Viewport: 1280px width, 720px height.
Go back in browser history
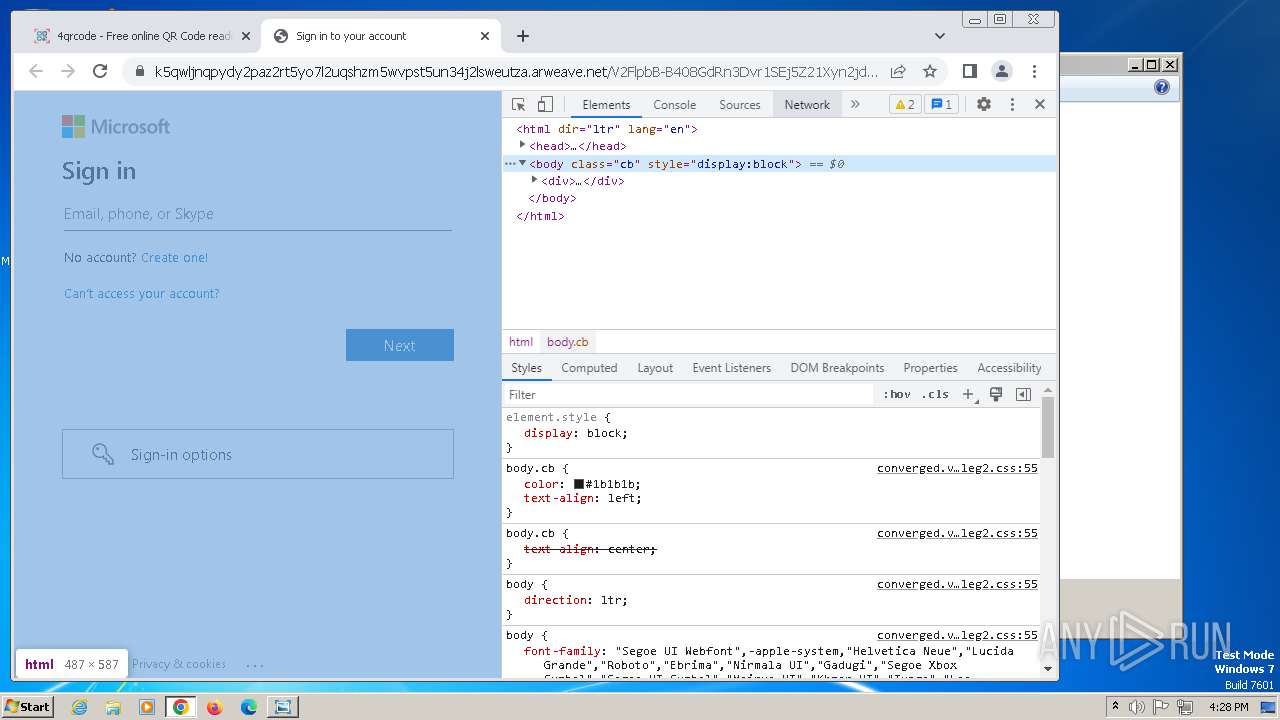[x=36, y=71]
